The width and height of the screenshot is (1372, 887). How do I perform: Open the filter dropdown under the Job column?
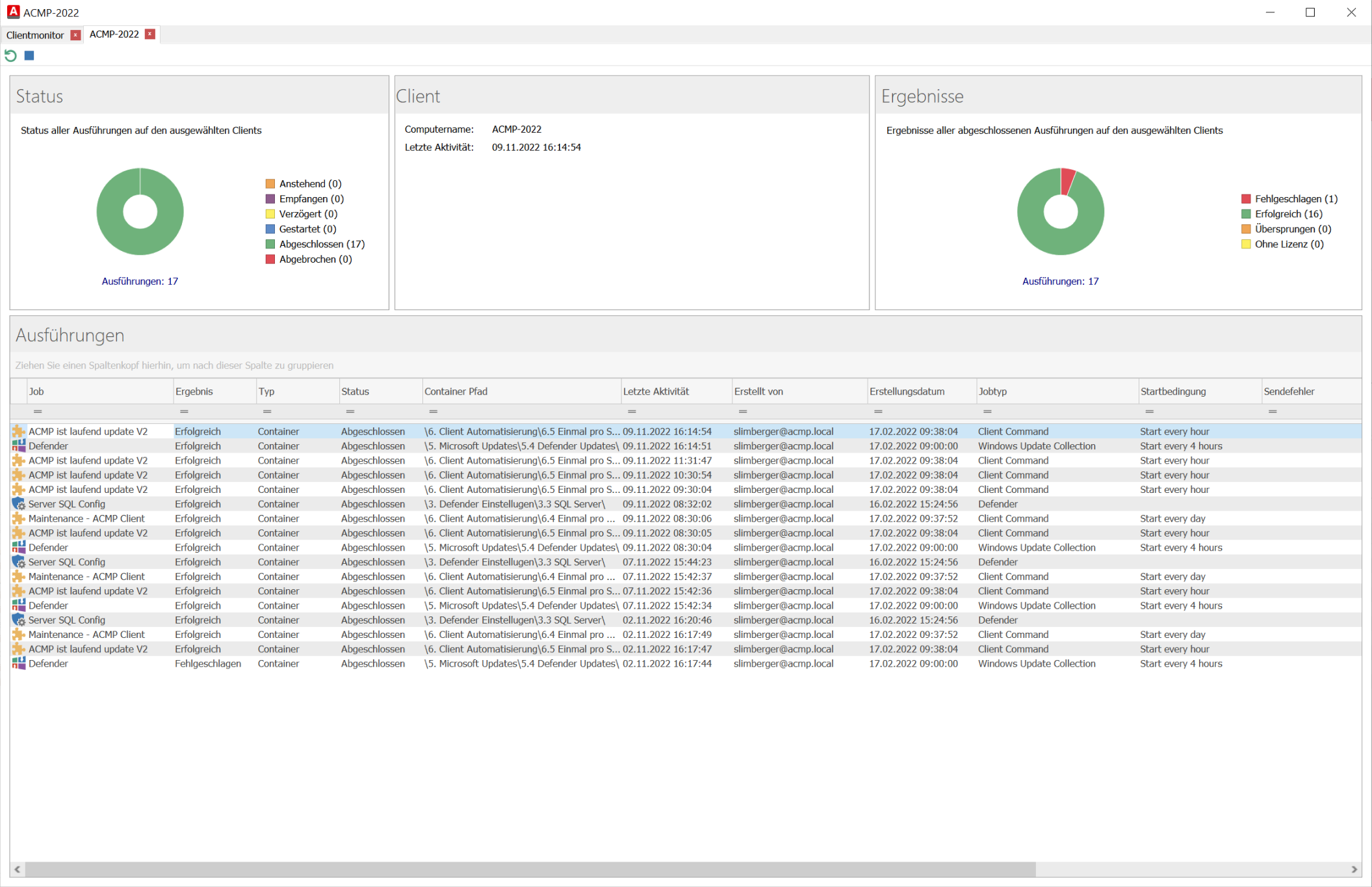click(38, 411)
